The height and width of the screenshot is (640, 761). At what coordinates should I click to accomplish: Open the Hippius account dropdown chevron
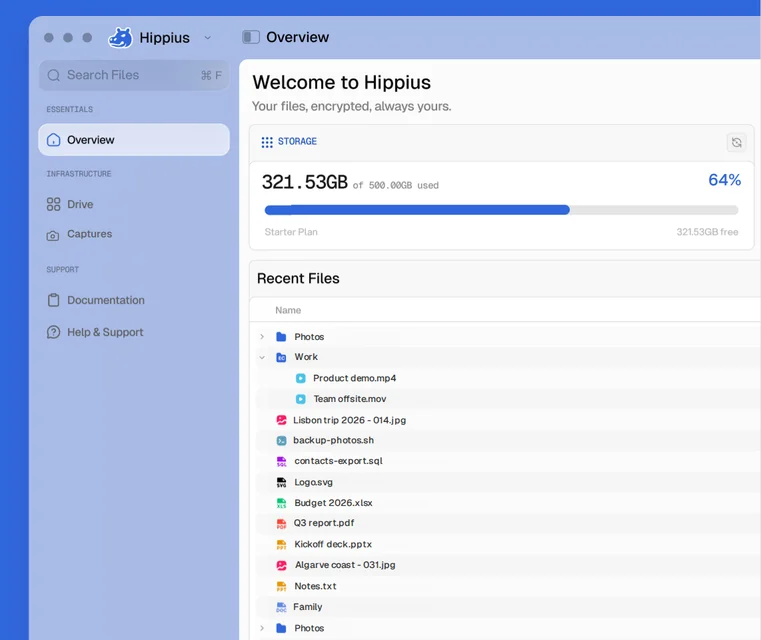pyautogui.click(x=208, y=38)
